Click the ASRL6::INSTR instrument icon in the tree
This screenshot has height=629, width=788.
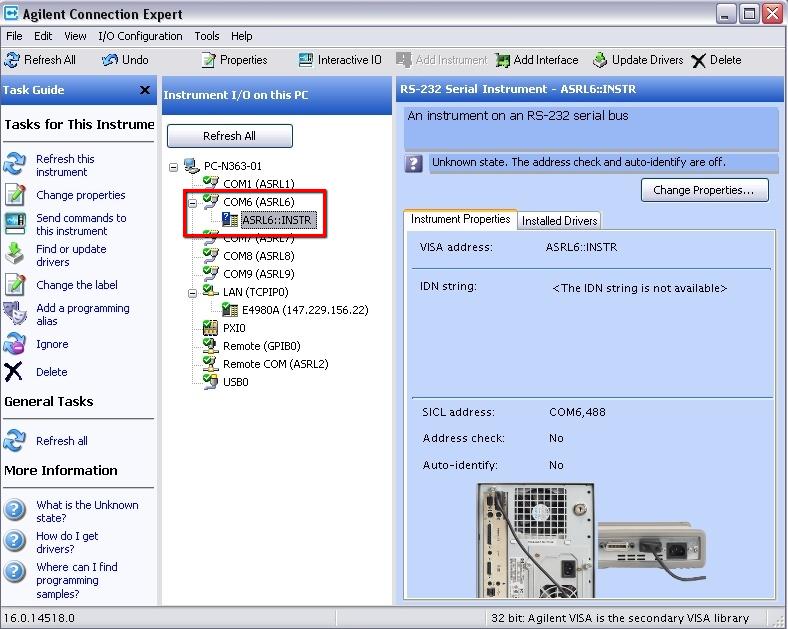(230, 219)
